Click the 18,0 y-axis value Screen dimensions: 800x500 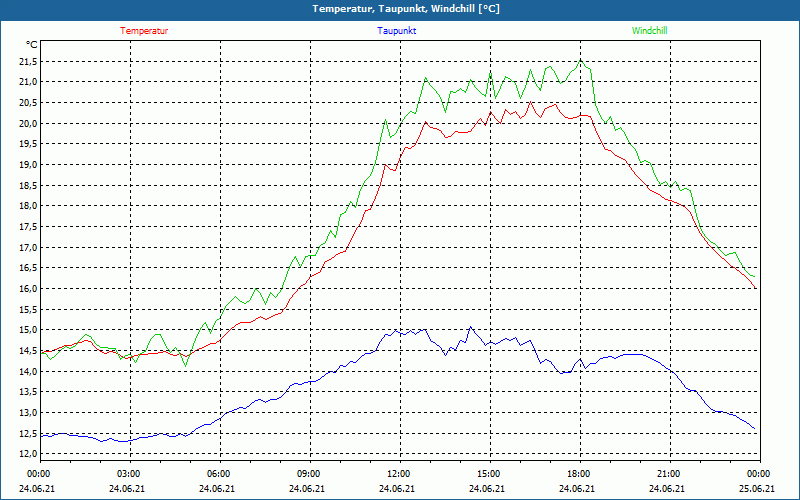pos(29,206)
